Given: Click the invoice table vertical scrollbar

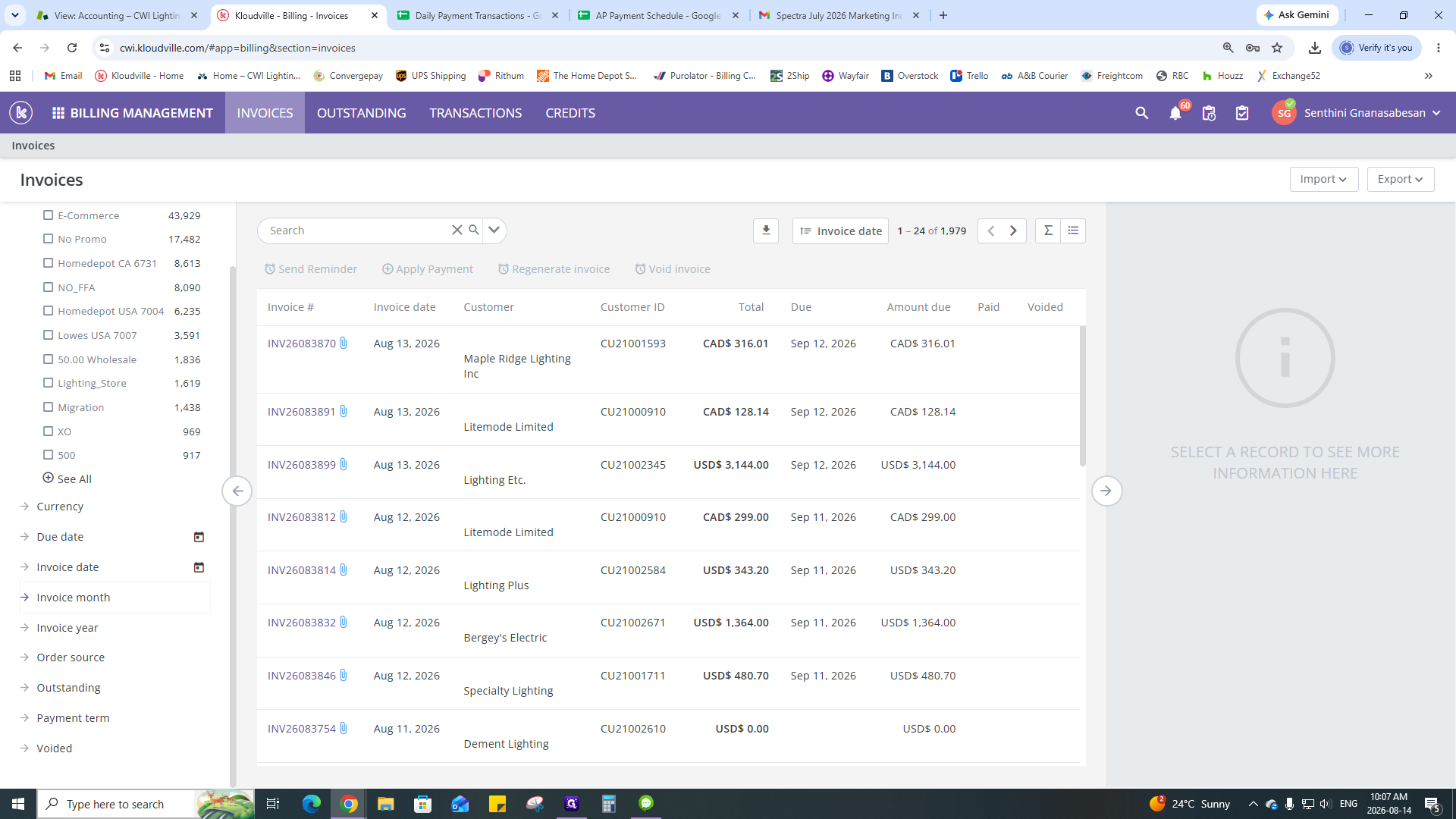Looking at the screenshot, I should [1082, 396].
